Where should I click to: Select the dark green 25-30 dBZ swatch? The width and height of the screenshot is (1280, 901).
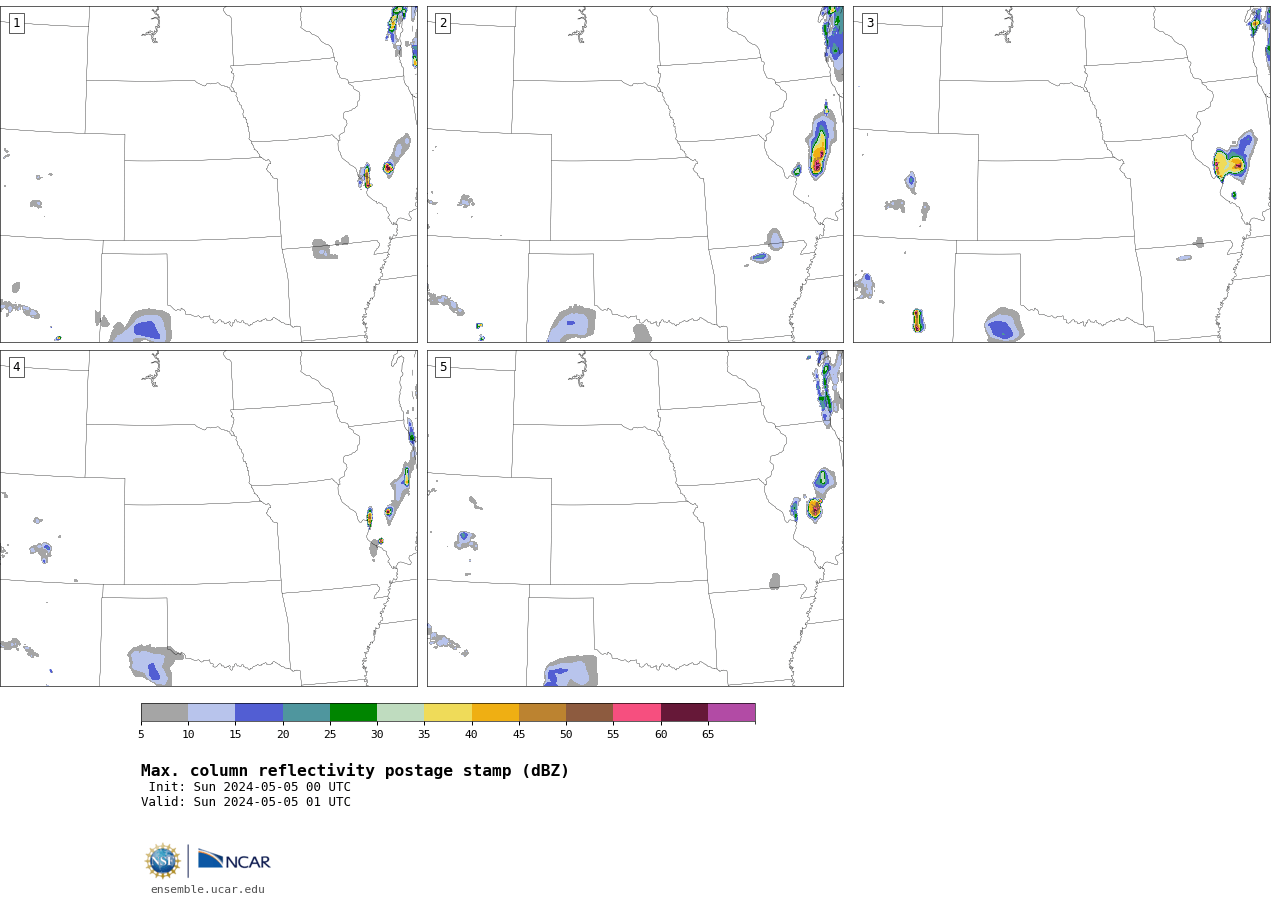[x=353, y=713]
